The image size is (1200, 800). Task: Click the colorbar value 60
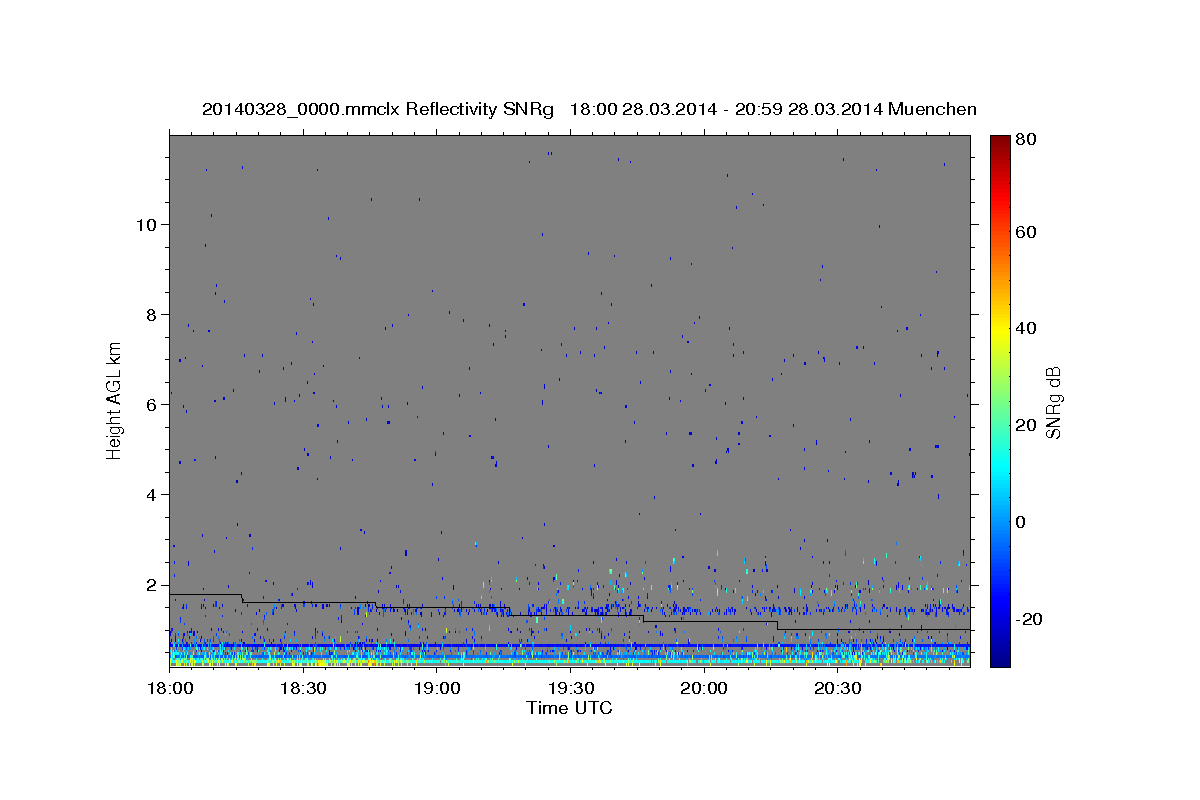1025,232
